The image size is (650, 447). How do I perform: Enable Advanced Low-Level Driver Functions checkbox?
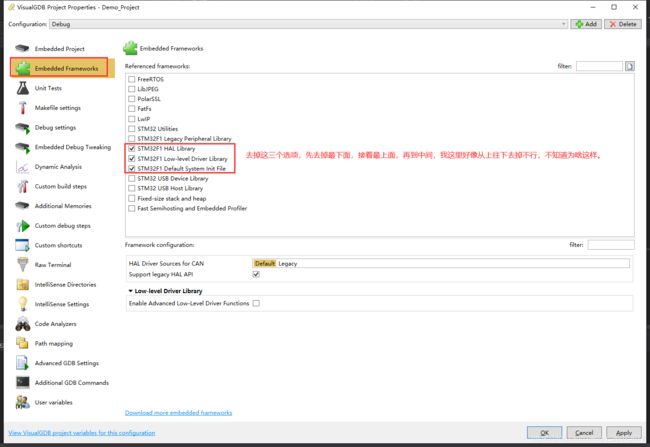(x=256, y=303)
